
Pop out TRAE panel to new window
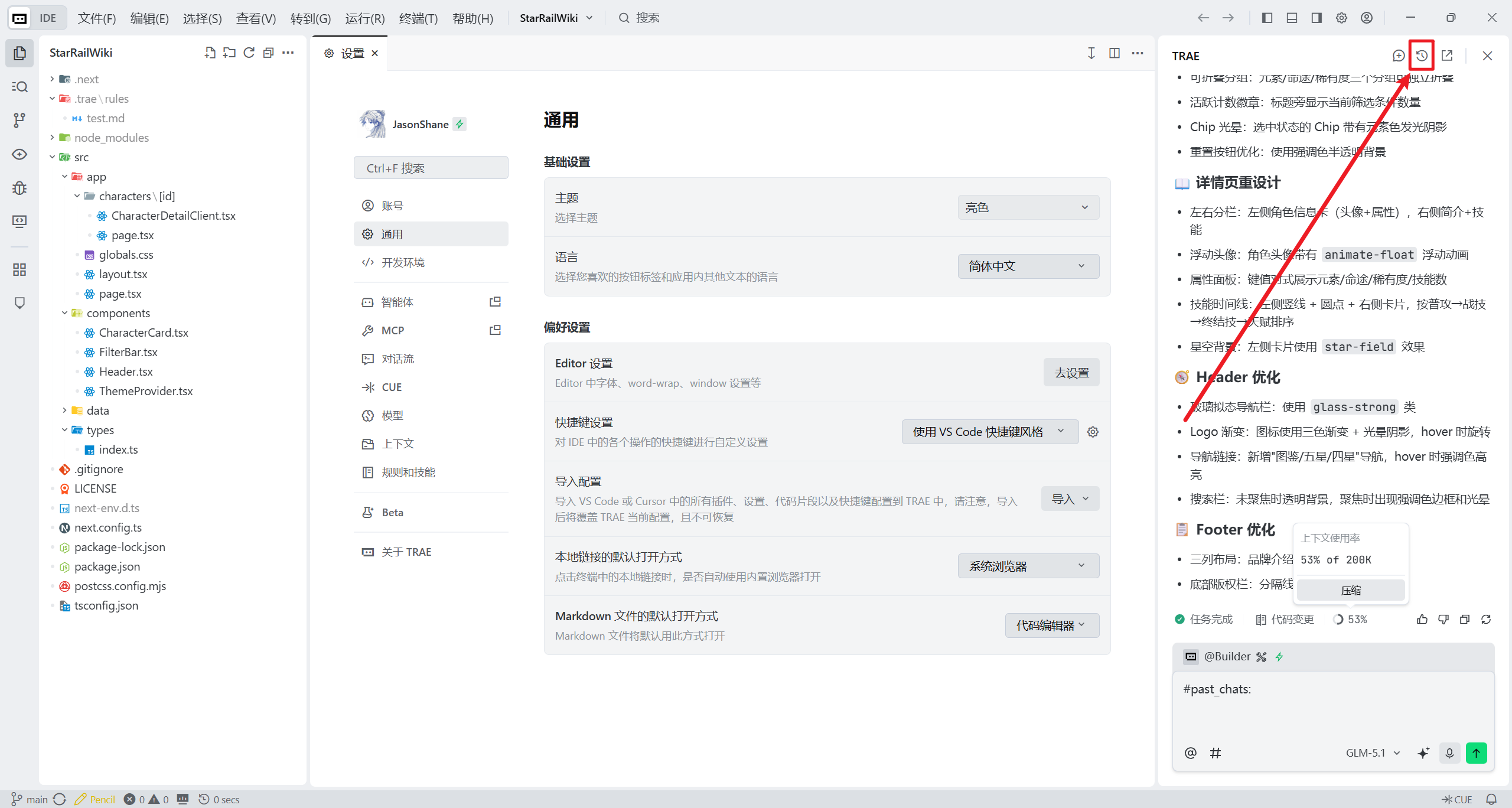point(1447,56)
